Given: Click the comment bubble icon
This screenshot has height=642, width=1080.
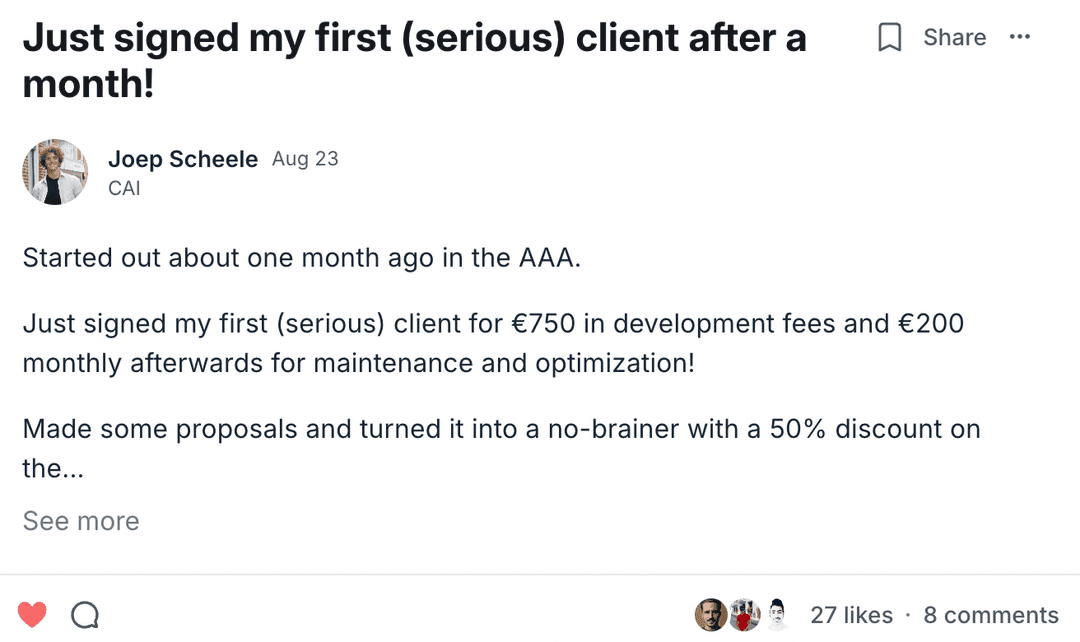Looking at the screenshot, I should click(x=85, y=614).
